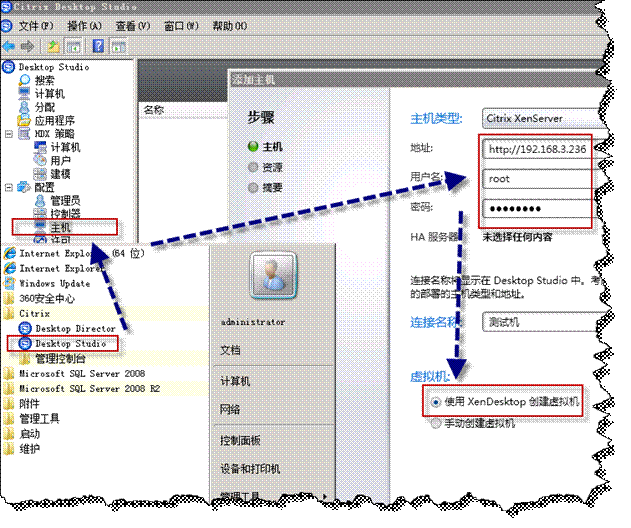
Task: Select 使用 XenDesktop 创建虚拟机 radio button
Action: (435, 402)
